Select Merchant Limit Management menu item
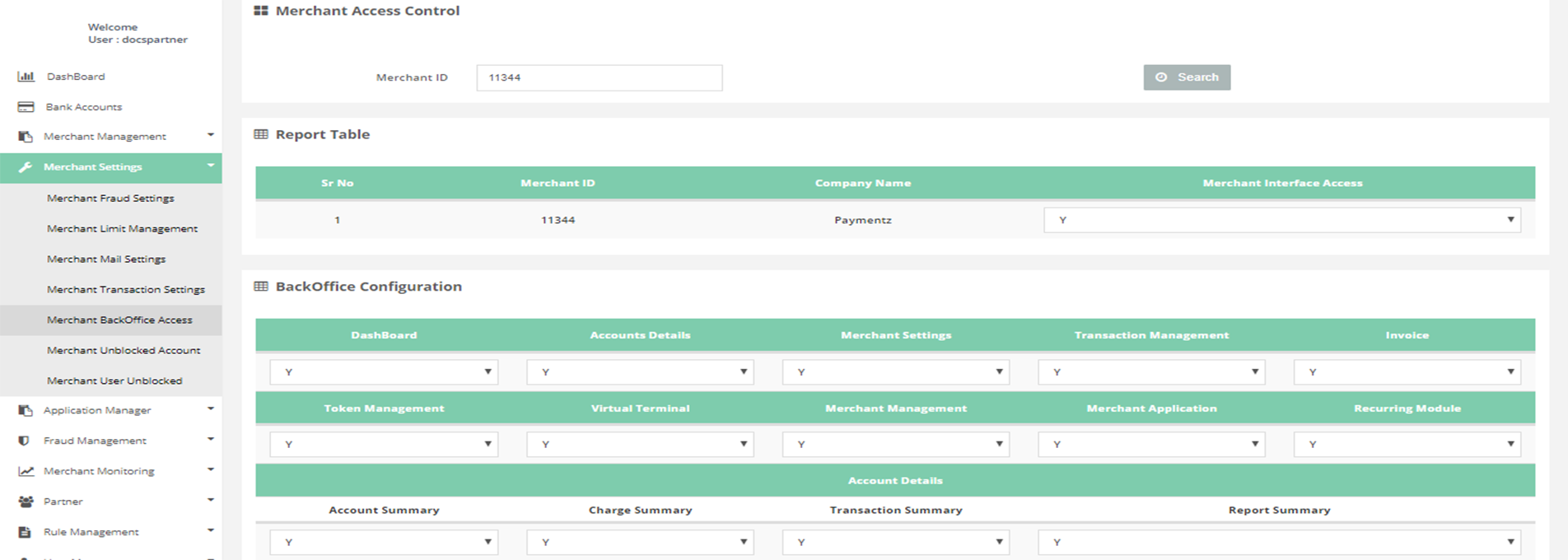Screen dimensions: 1568x560 [x=122, y=229]
